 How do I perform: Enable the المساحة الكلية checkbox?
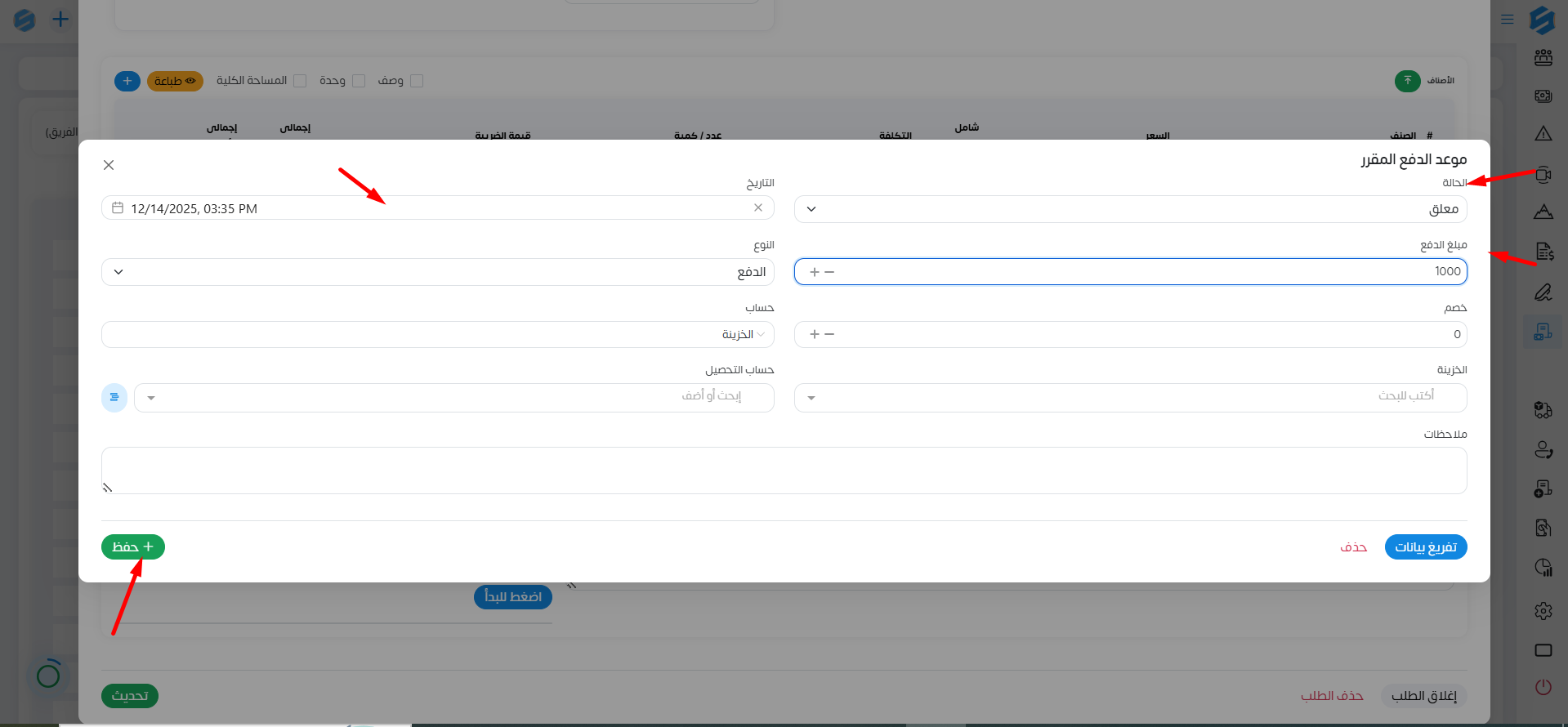[x=300, y=81]
